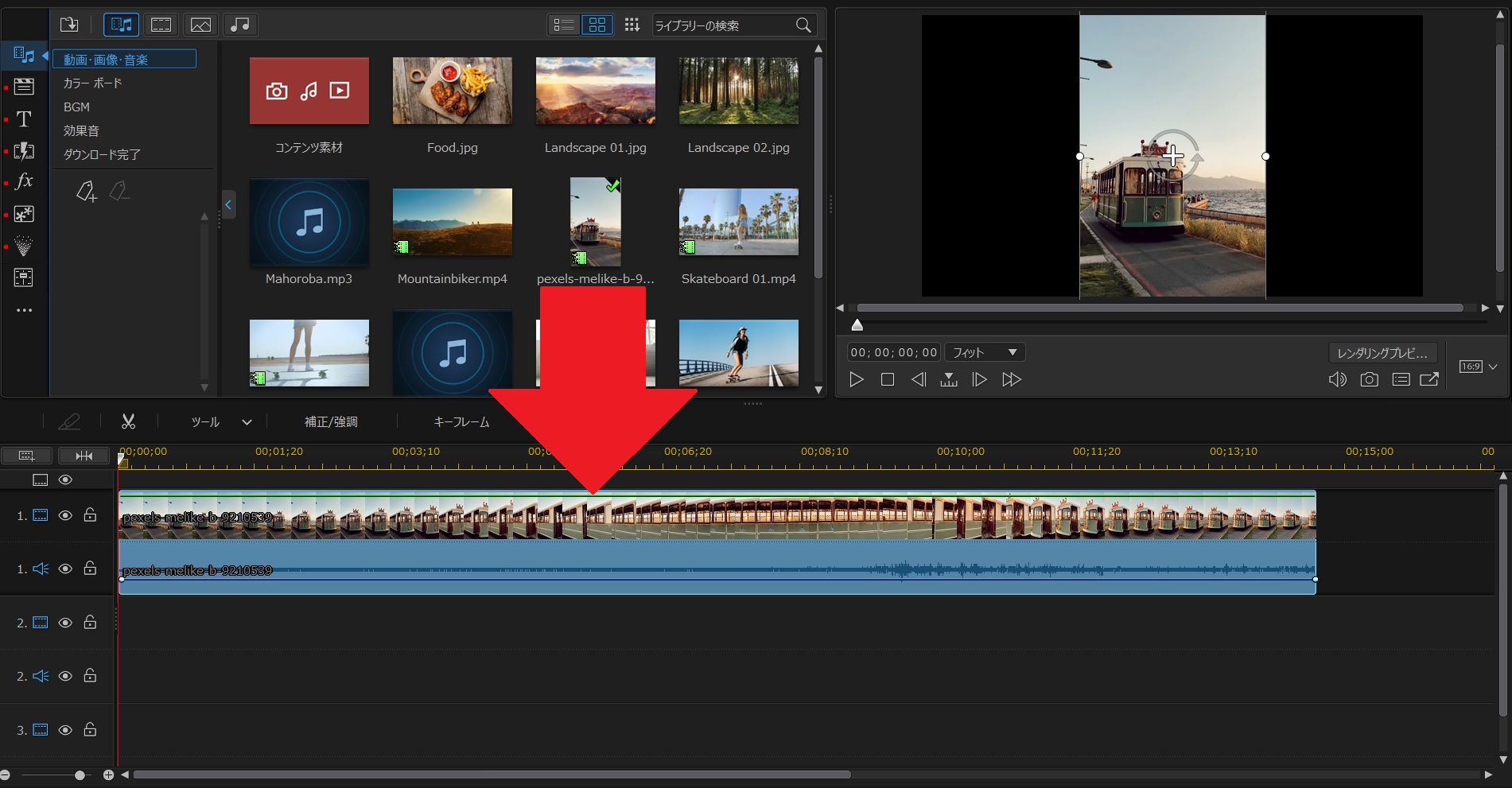The image size is (1512, 788).
Task: Hide video track 3 with eye icon
Action: pos(65,730)
